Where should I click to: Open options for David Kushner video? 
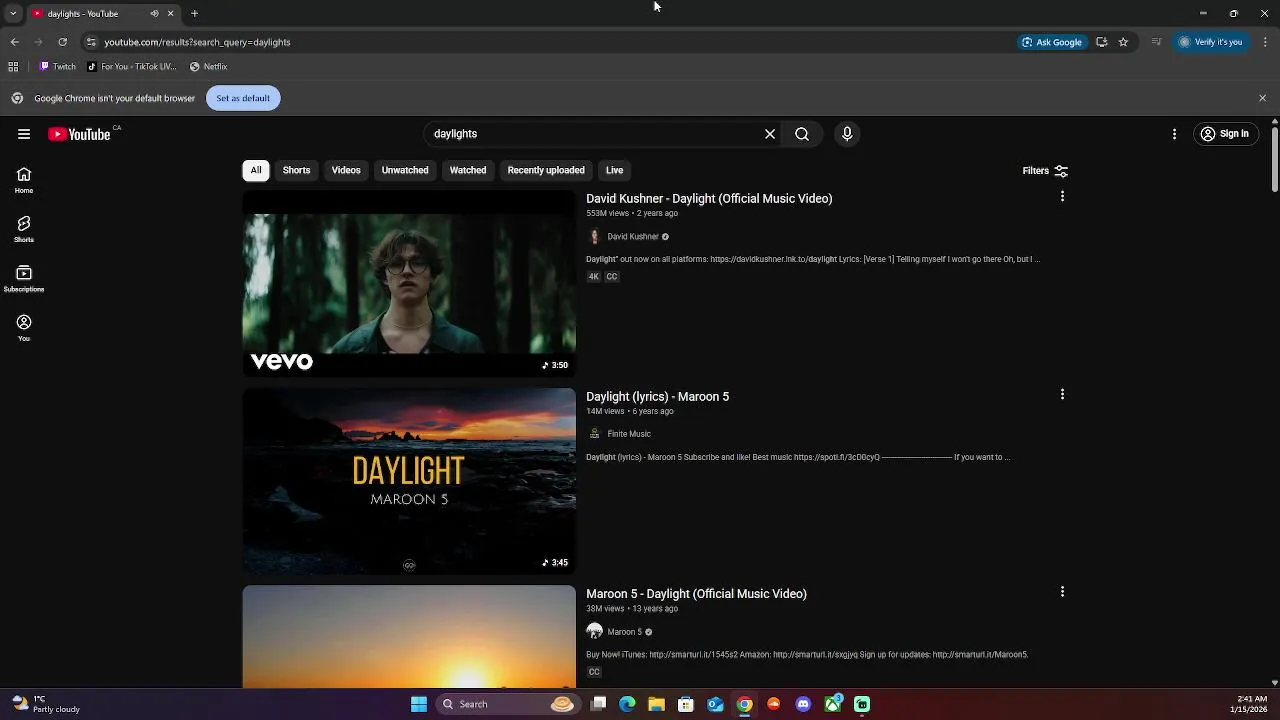point(1062,197)
